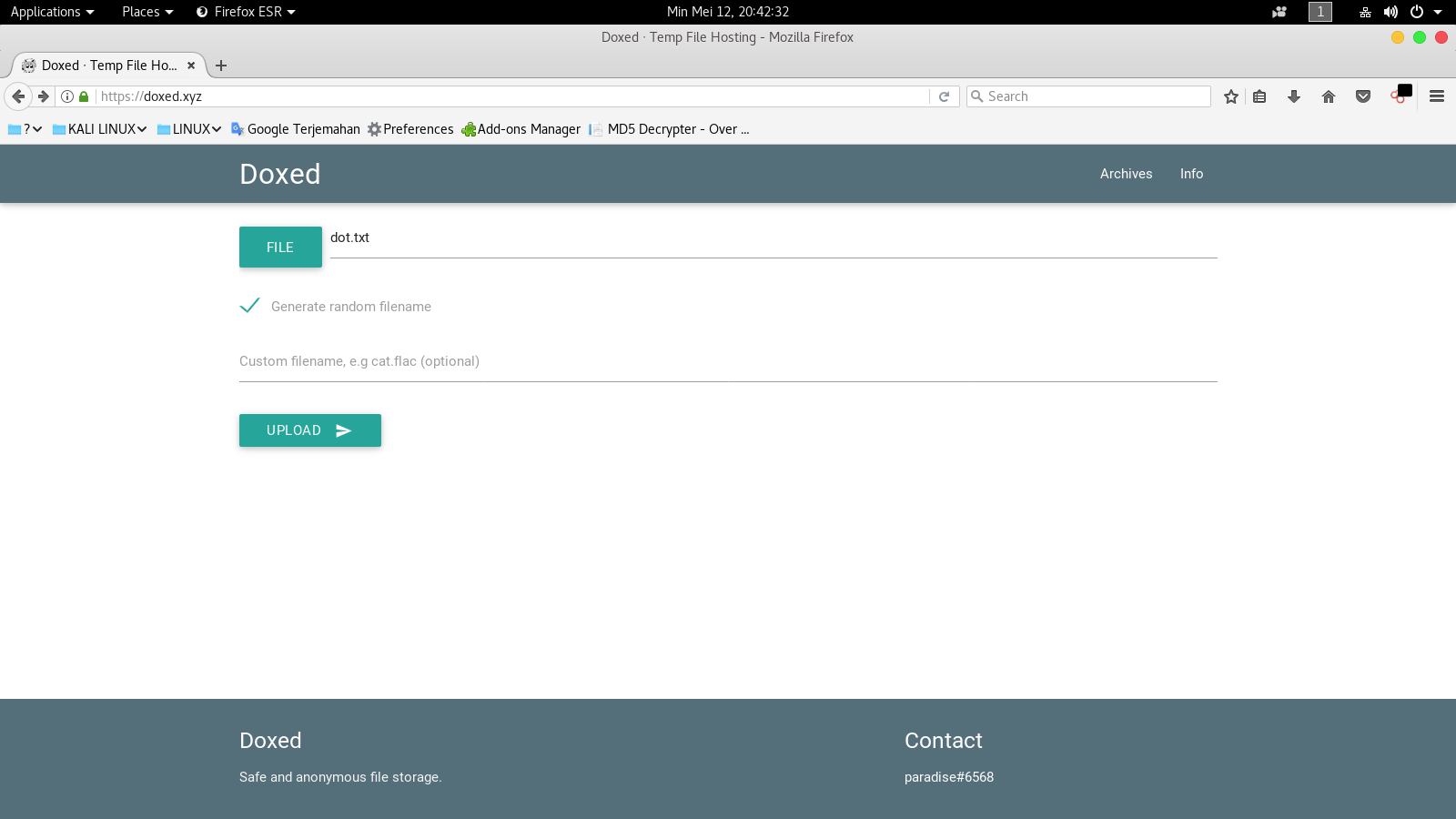
Task: Click the Doxed logo in header
Action: pyautogui.click(x=280, y=174)
